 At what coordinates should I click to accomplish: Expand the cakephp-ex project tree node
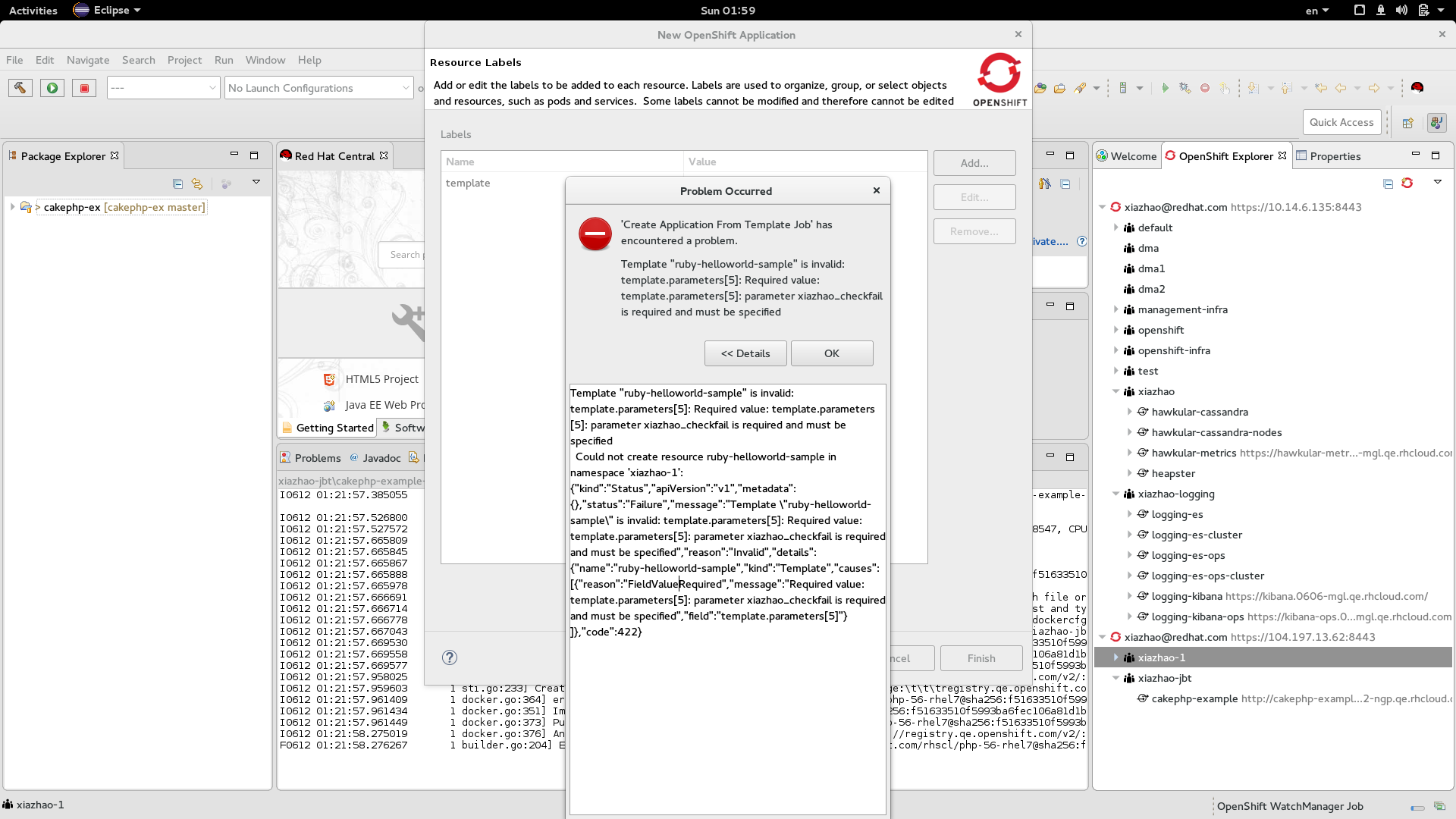click(x=12, y=207)
